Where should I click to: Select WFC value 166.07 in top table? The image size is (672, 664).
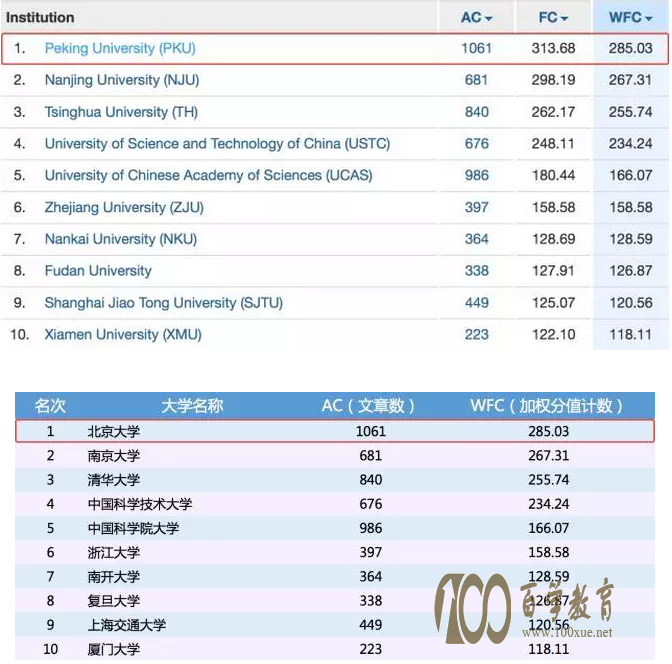click(630, 175)
